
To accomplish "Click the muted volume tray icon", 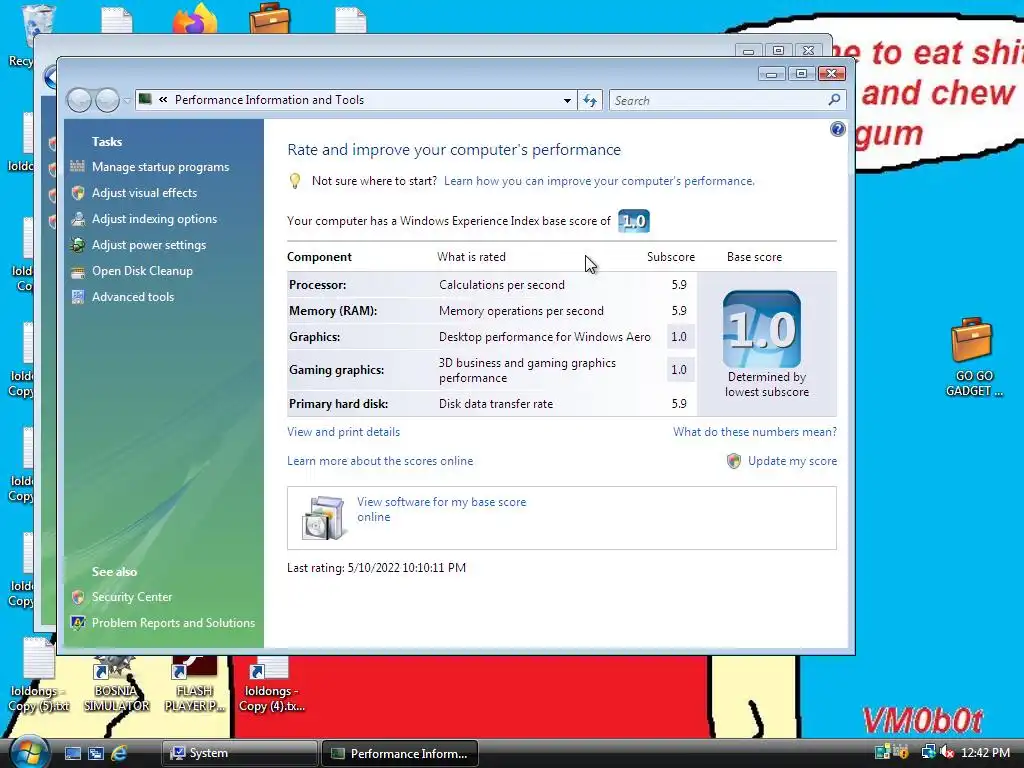I will (948, 753).
